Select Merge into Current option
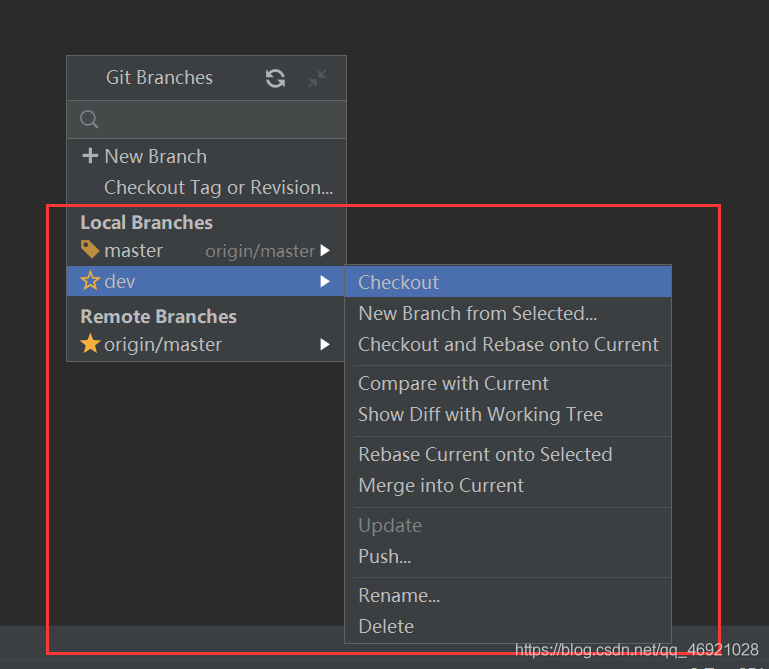The width and height of the screenshot is (769, 669). pos(441,485)
